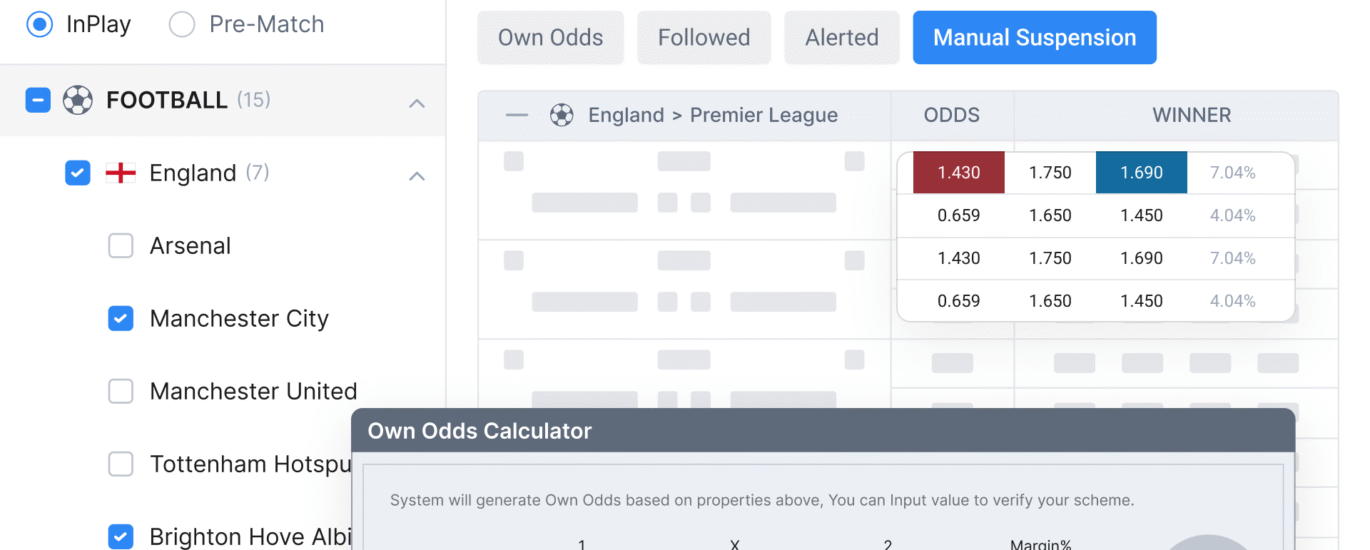This screenshot has height=550, width=1370.
Task: Click the red 1.430 odds cell
Action: tap(958, 173)
